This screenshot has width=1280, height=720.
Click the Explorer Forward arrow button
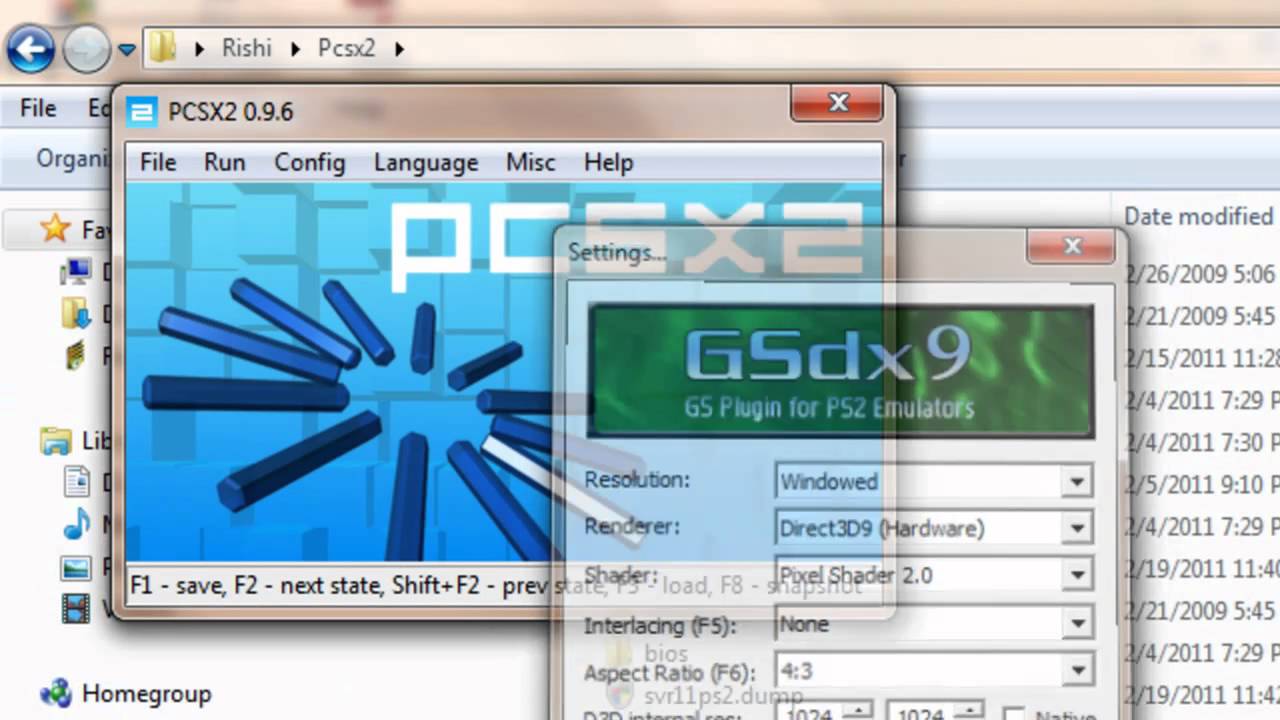87,48
